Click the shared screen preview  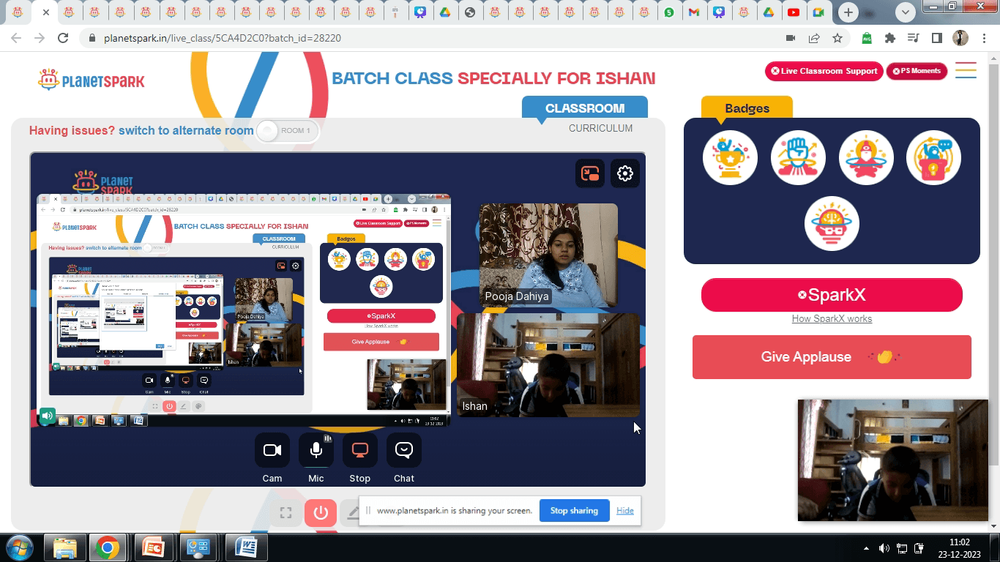tap(243, 310)
